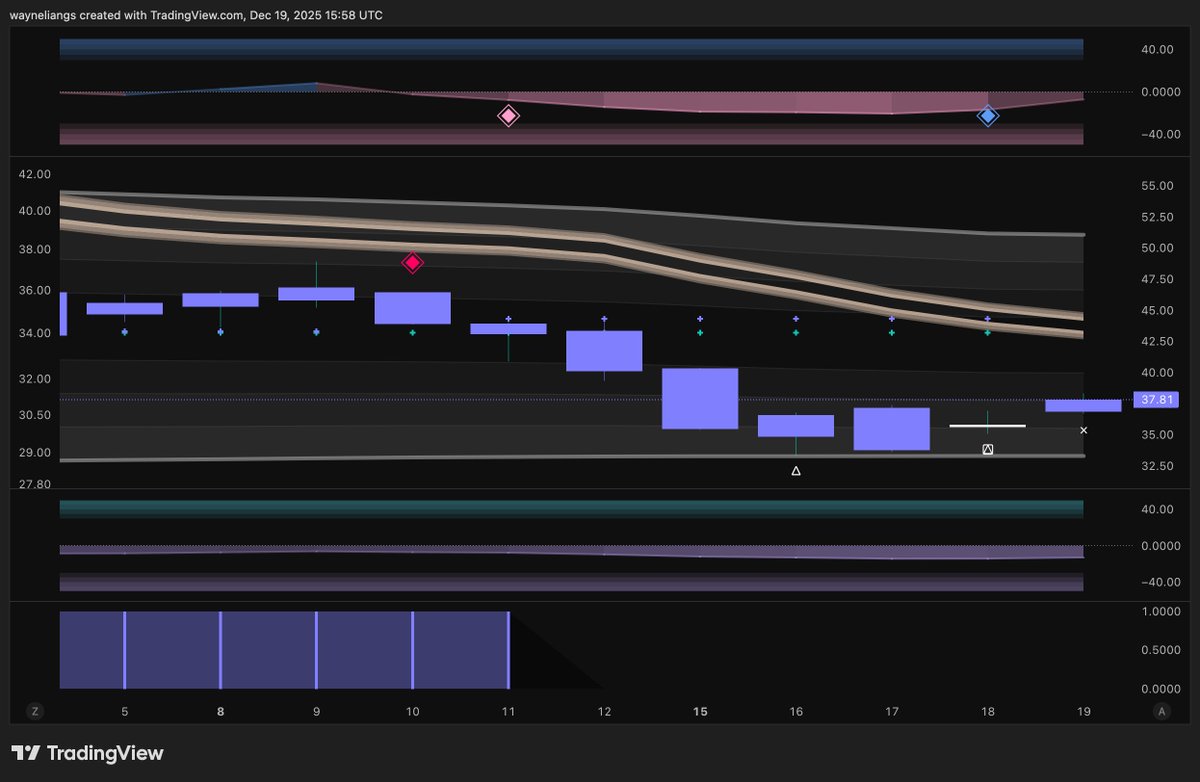Viewport: 1200px width, 782px height.
Task: Click the 30.50 label on left price scale
Action: 35,415
